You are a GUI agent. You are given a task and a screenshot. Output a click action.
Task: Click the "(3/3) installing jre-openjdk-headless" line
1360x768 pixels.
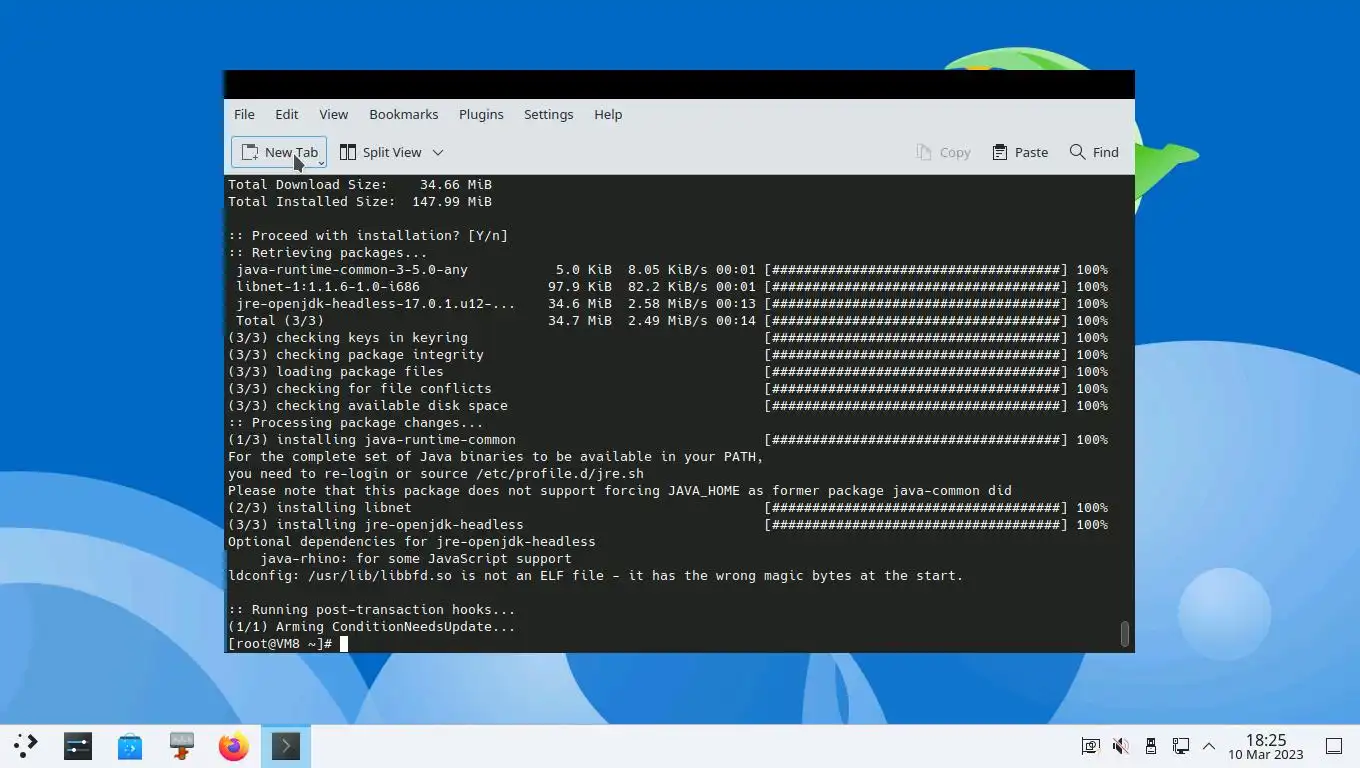[668, 525]
